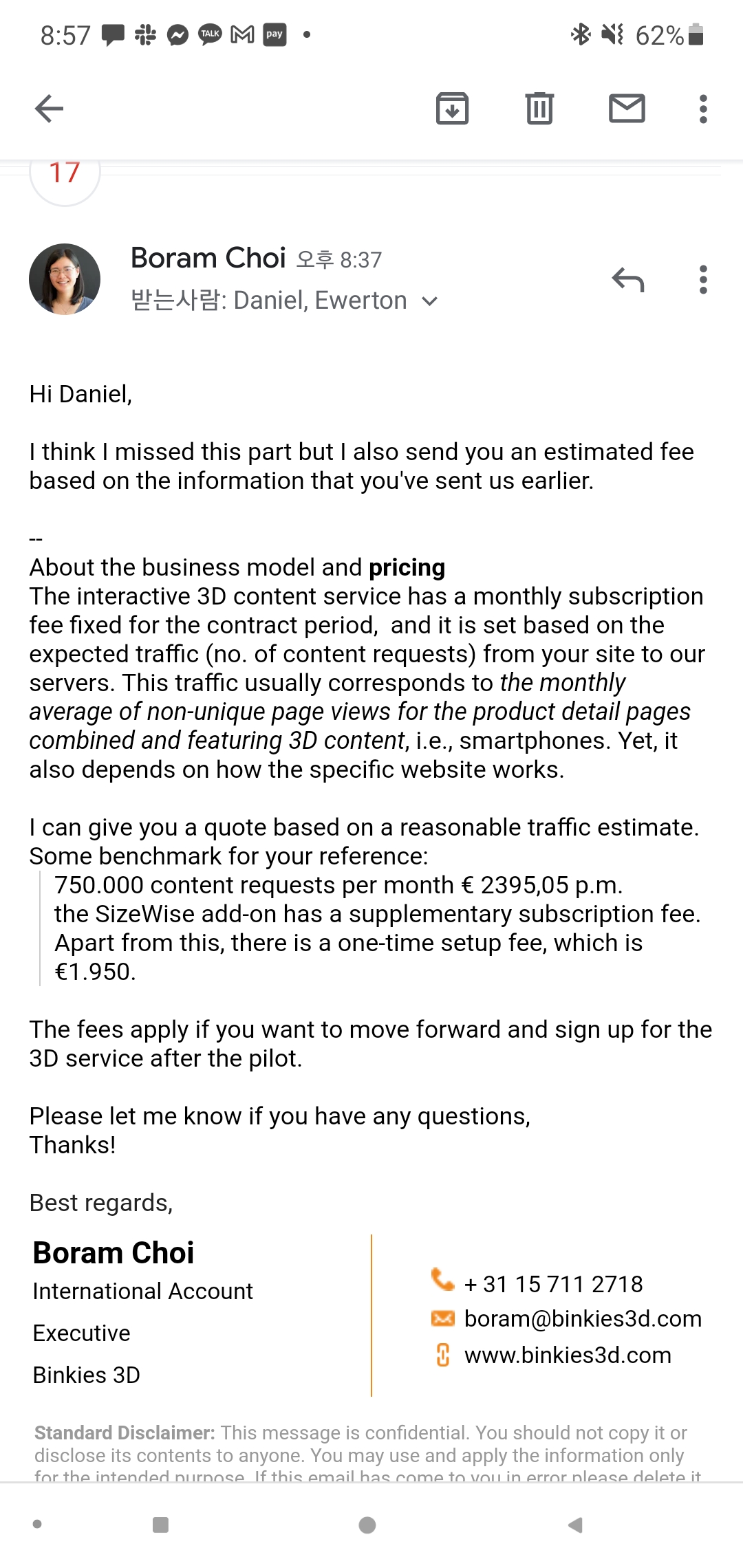
Task: Tap the orange link icon in signature
Action: (442, 1355)
